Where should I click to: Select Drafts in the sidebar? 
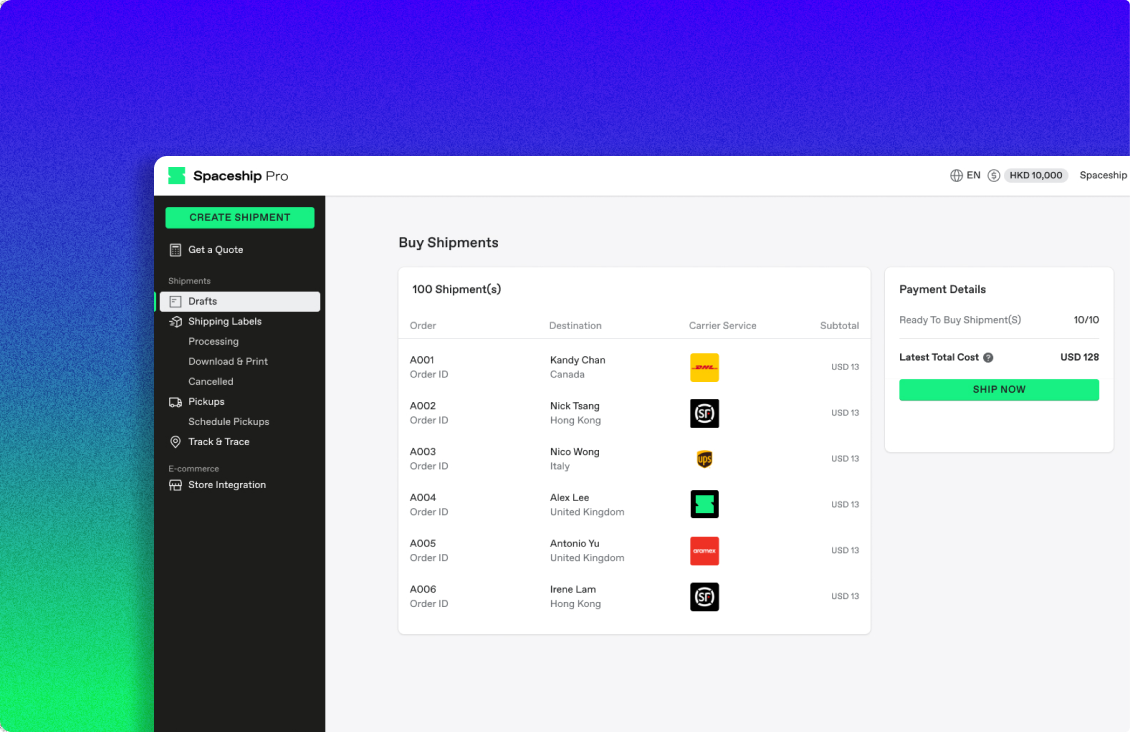click(202, 301)
